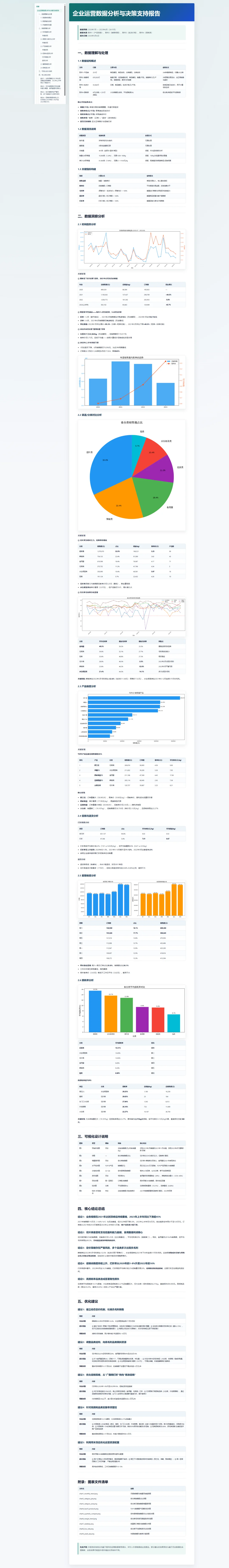
Task: Click main section heading 1.3 关键指标构建
Action: click(87, 169)
